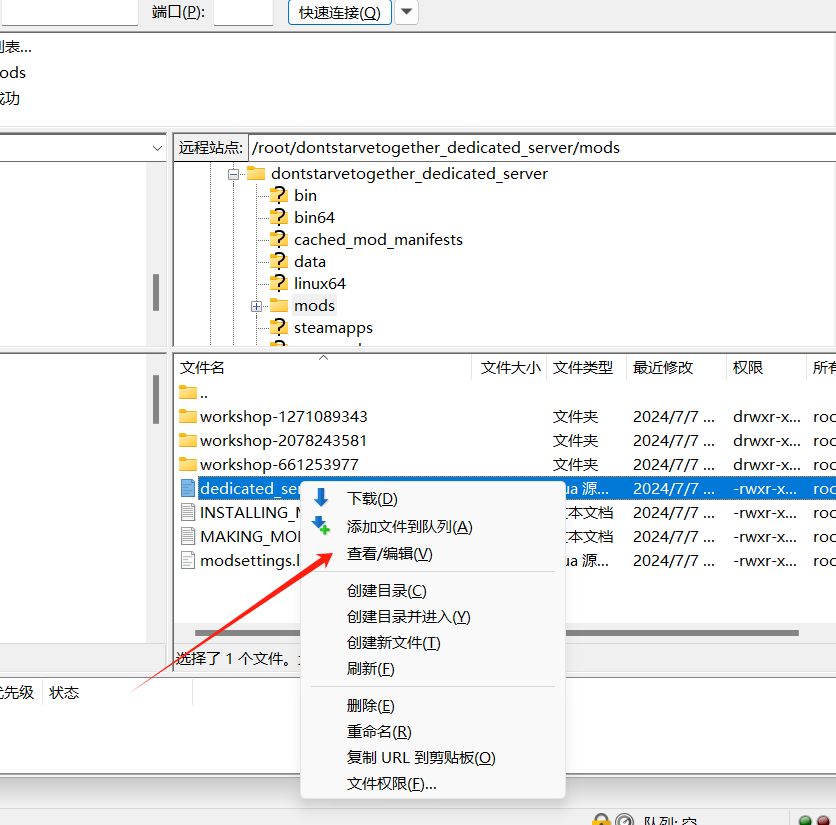Click the question-mark folder icon beside steamapps
The width and height of the screenshot is (836, 825).
click(278, 327)
